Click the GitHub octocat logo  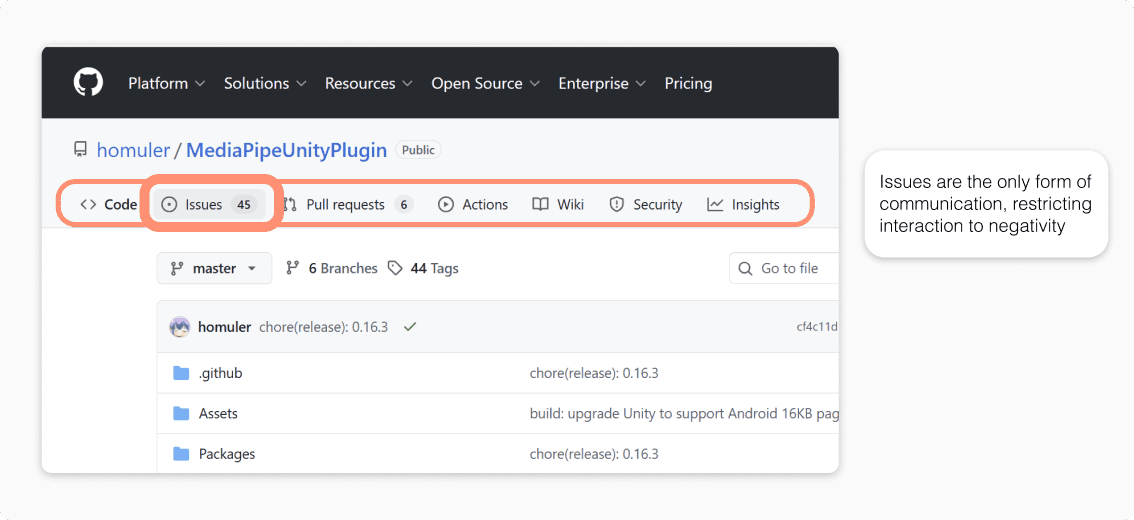pos(88,83)
